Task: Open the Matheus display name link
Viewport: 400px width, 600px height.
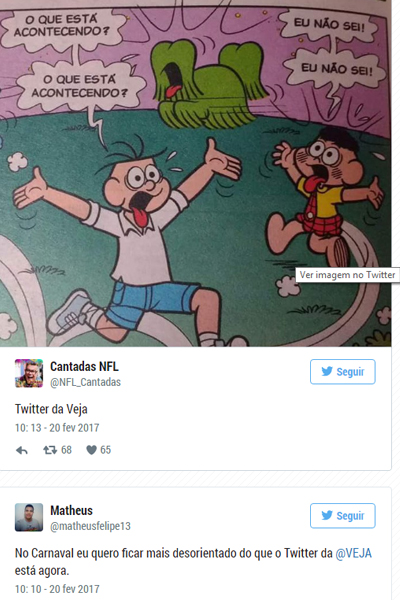Action: 71,510
